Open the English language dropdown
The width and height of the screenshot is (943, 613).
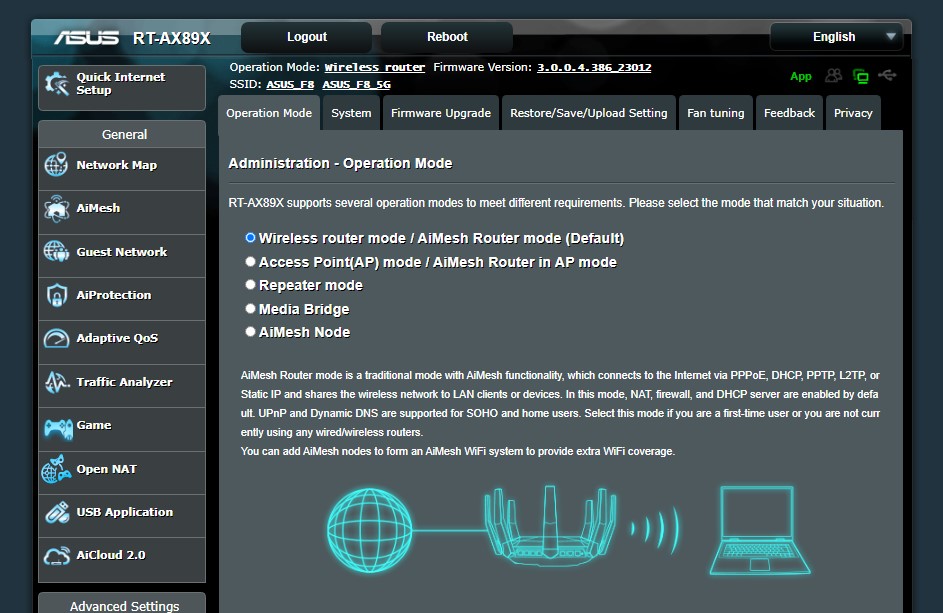coord(836,37)
